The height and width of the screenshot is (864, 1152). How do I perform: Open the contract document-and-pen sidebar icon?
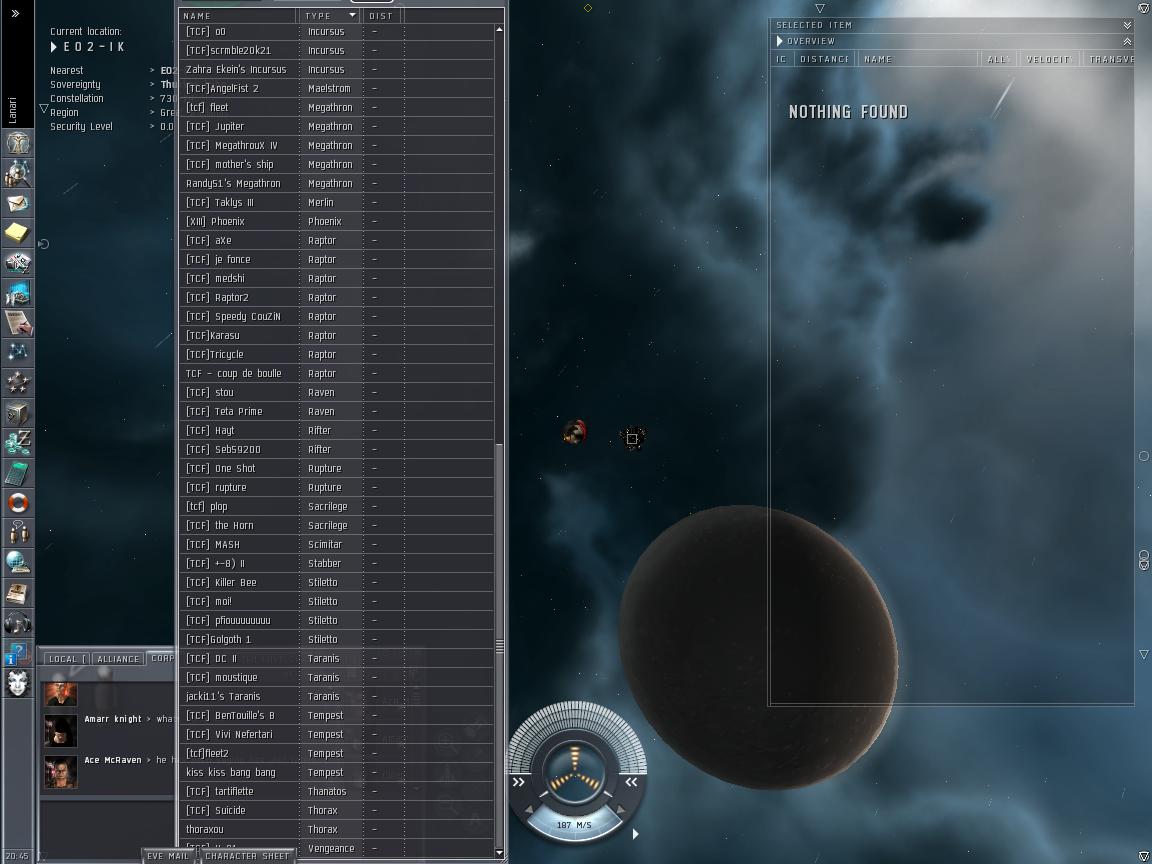18,323
